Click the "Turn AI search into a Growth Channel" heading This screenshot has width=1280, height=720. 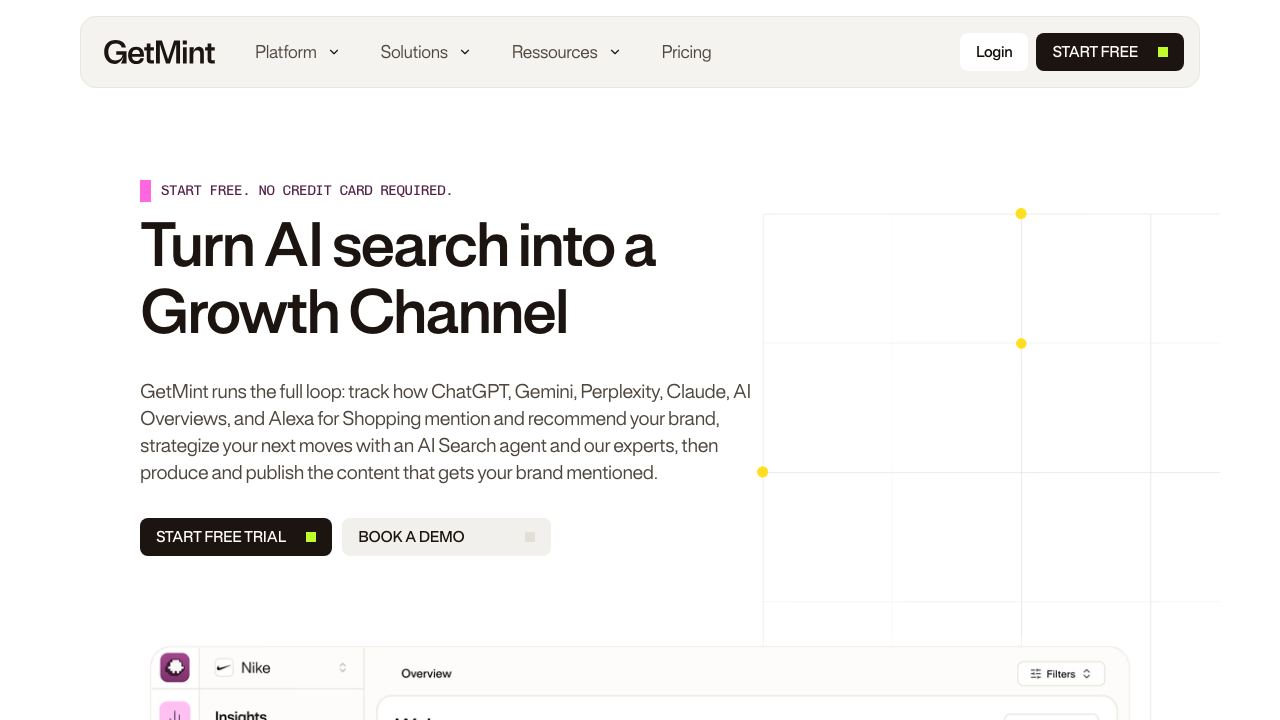click(x=398, y=278)
